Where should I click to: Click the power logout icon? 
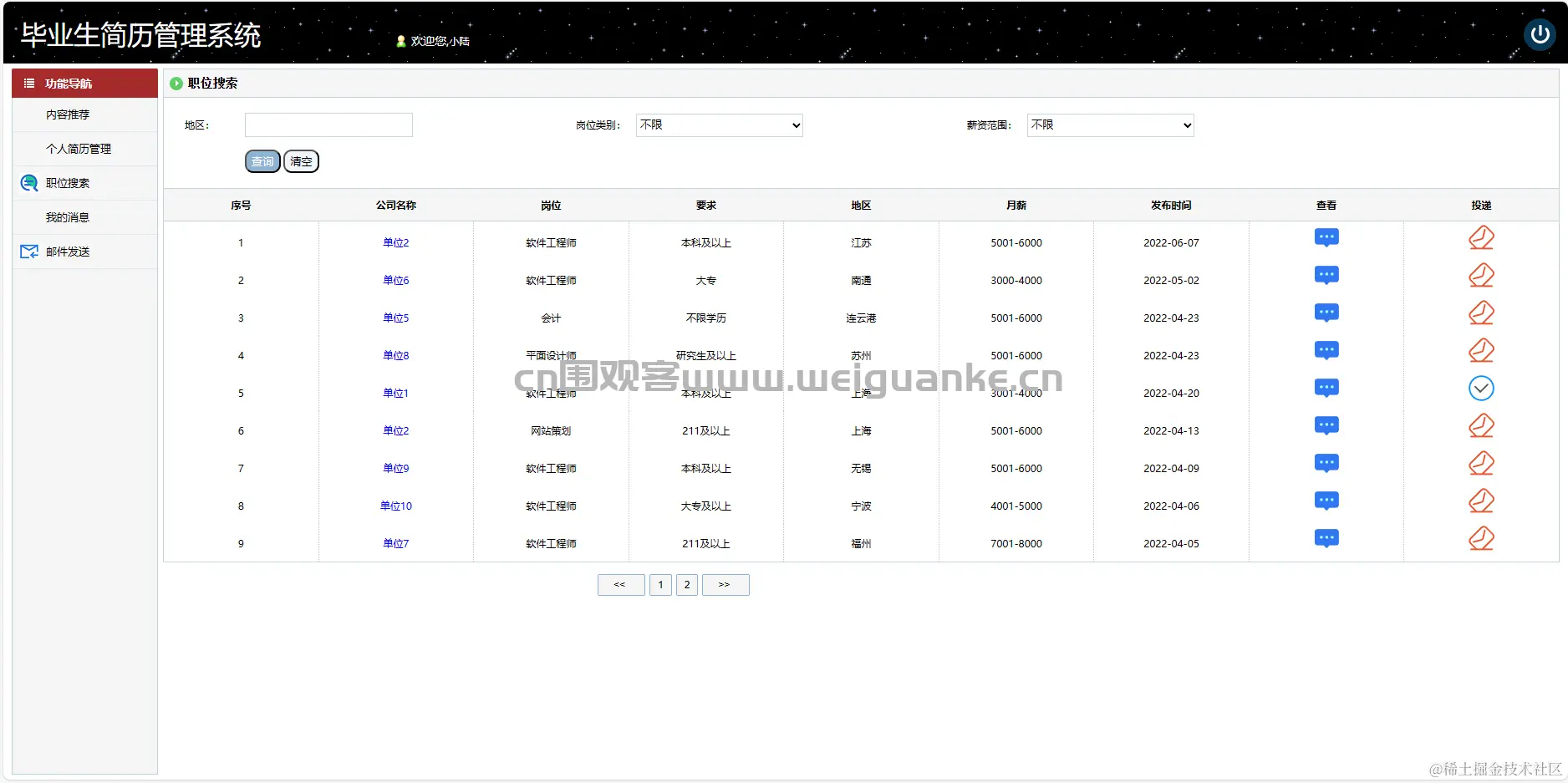tap(1540, 35)
